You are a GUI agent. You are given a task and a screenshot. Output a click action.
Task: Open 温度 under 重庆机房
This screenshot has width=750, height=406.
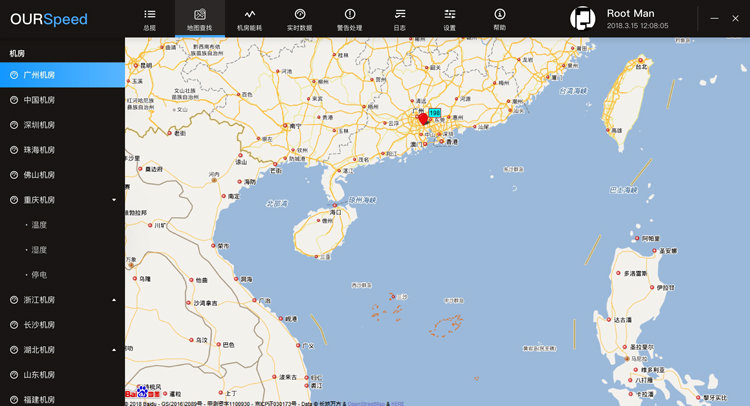tap(40, 225)
